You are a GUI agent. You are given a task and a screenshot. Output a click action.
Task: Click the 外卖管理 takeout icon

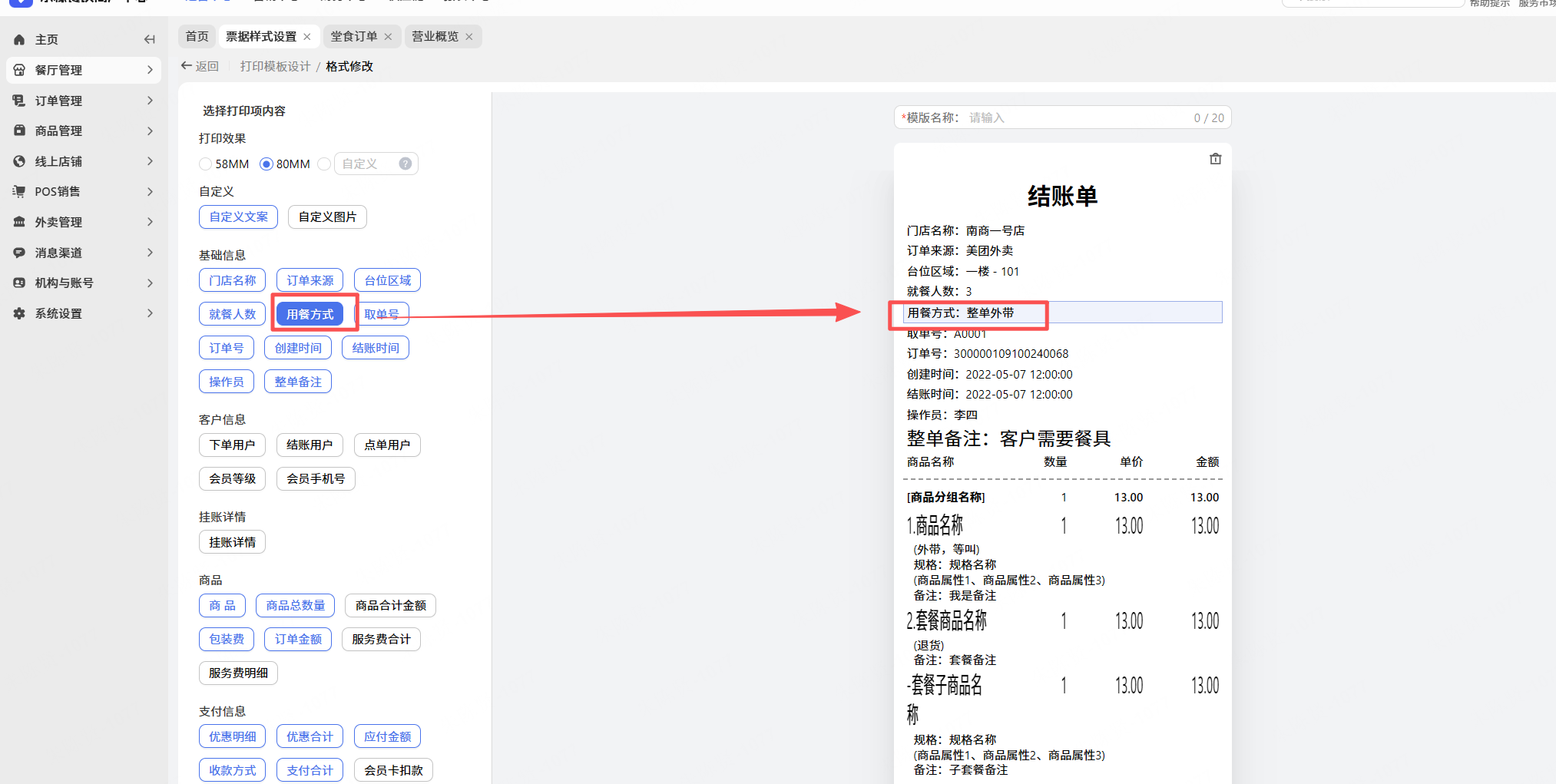click(19, 222)
